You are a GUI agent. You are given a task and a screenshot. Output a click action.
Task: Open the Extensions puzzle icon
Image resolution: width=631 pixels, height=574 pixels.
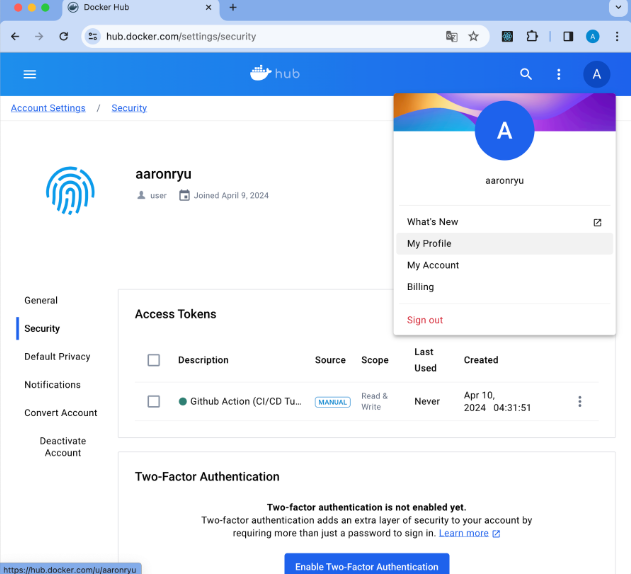pos(532,37)
